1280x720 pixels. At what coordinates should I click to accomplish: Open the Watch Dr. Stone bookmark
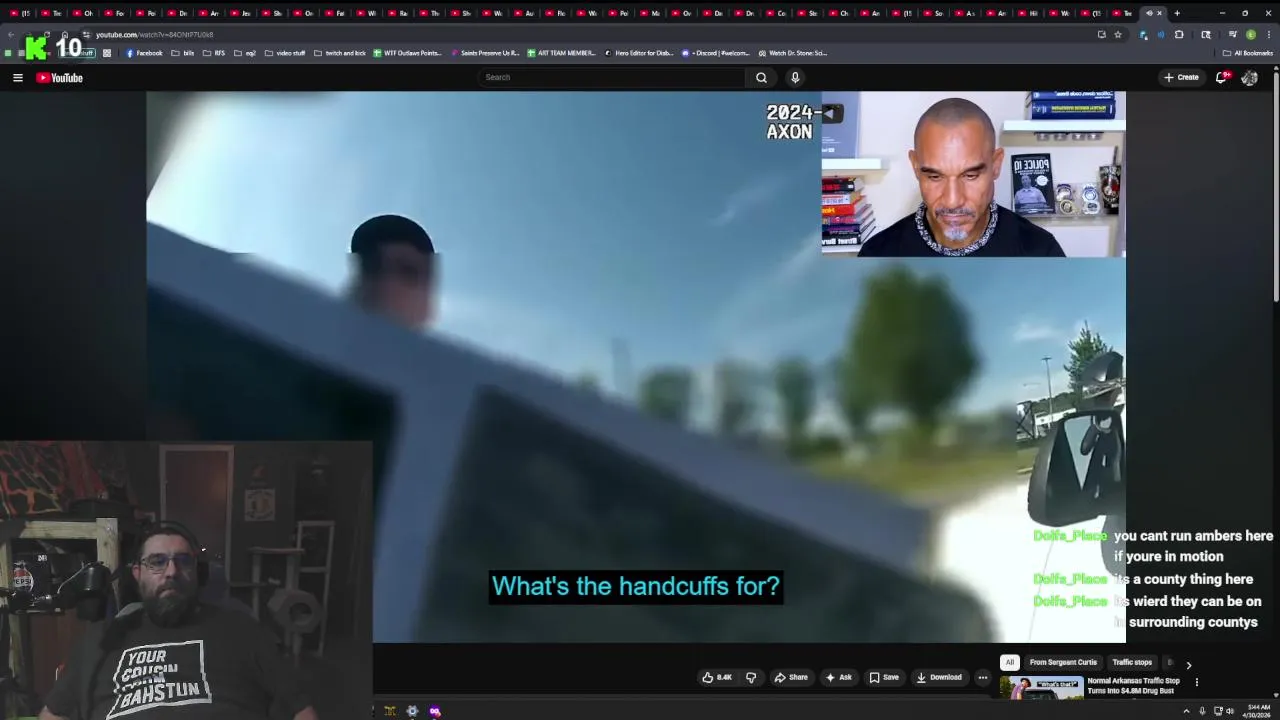tap(792, 53)
